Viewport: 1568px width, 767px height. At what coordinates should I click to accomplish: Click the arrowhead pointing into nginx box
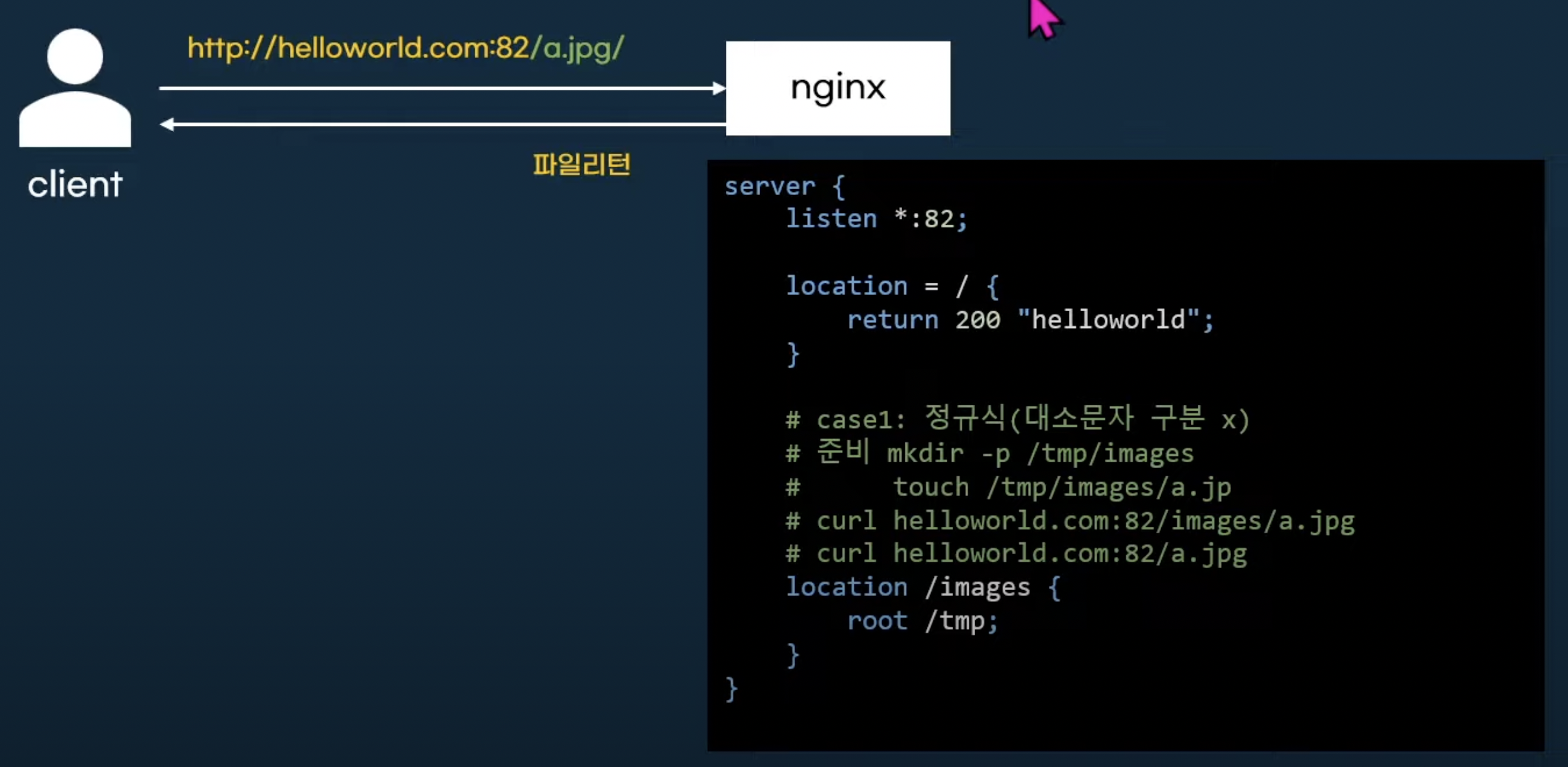(718, 88)
